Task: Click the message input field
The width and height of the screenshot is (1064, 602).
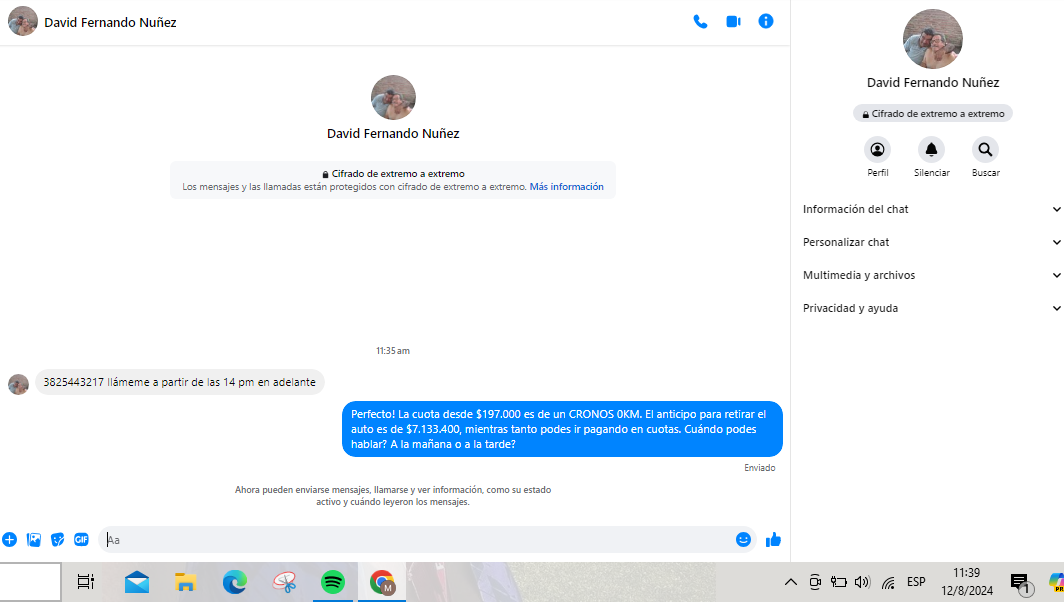Action: point(420,540)
